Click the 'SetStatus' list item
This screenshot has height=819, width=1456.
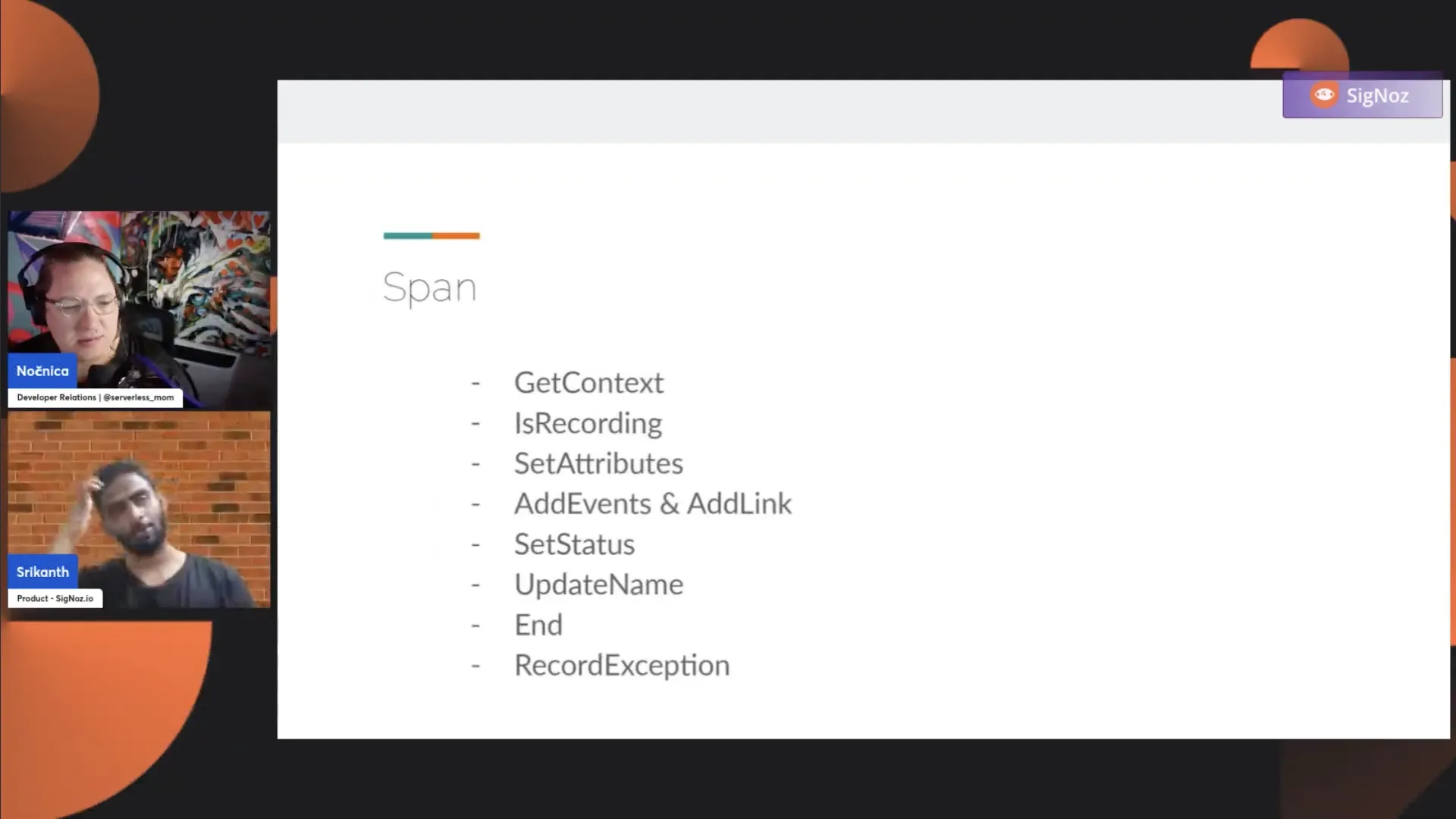coord(574,544)
